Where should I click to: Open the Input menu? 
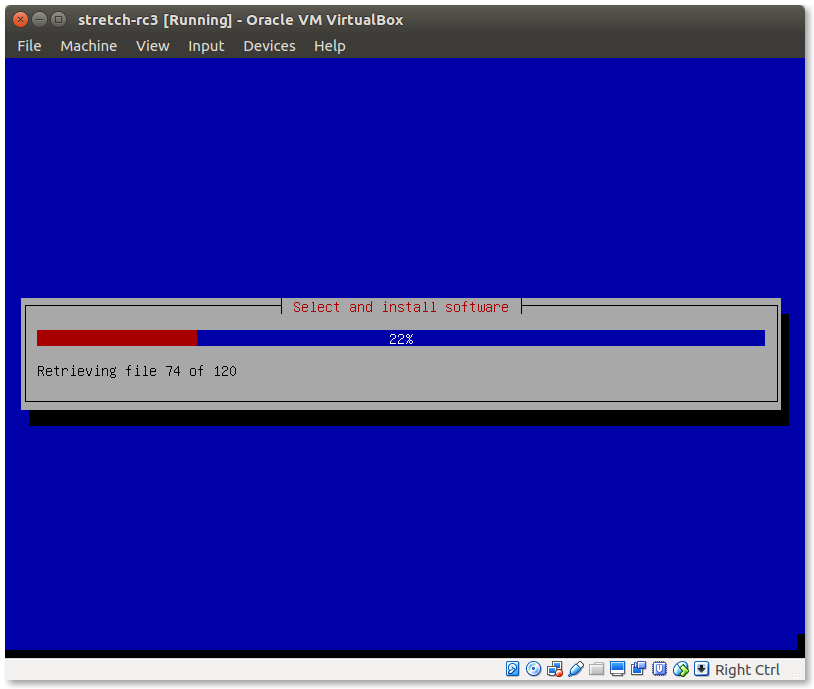(206, 46)
